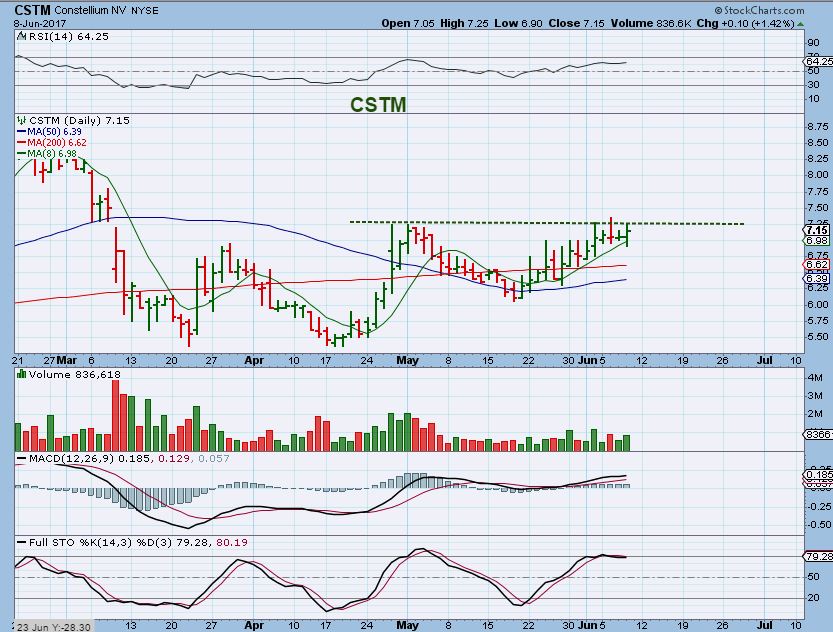Click the 90 RSI axis label
Image resolution: width=833 pixels, height=632 pixels.
click(813, 43)
